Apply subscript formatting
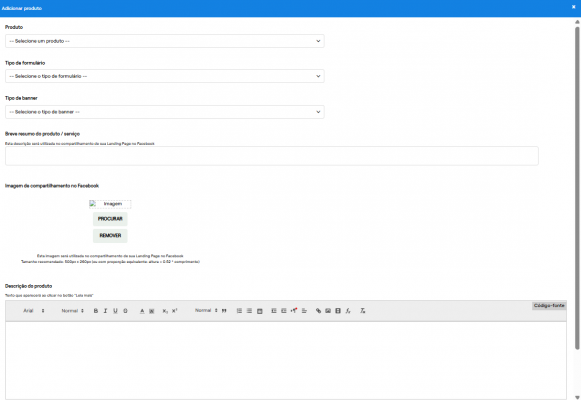 pyautogui.click(x=165, y=311)
